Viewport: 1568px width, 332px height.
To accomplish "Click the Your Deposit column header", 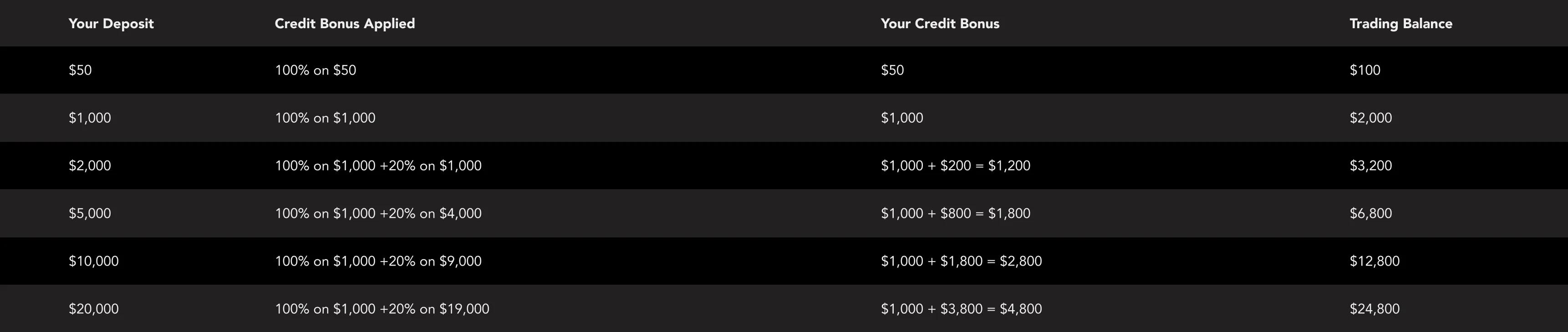I will 111,24.
